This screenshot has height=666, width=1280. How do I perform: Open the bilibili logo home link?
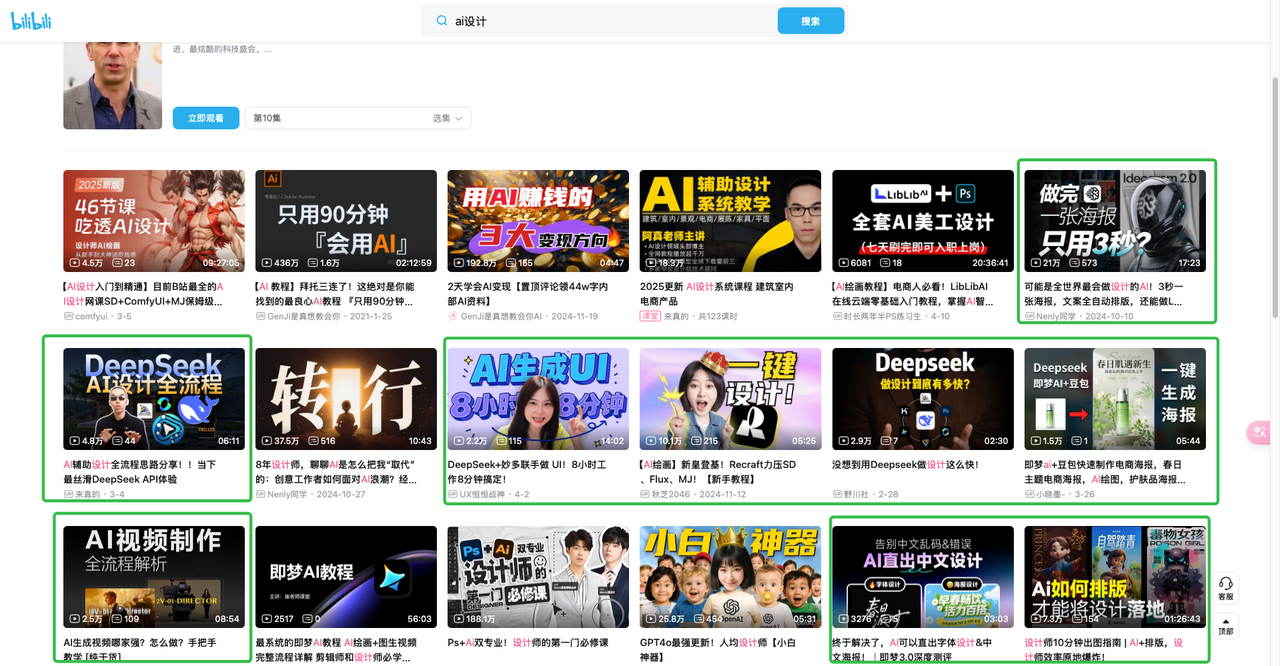point(32,20)
